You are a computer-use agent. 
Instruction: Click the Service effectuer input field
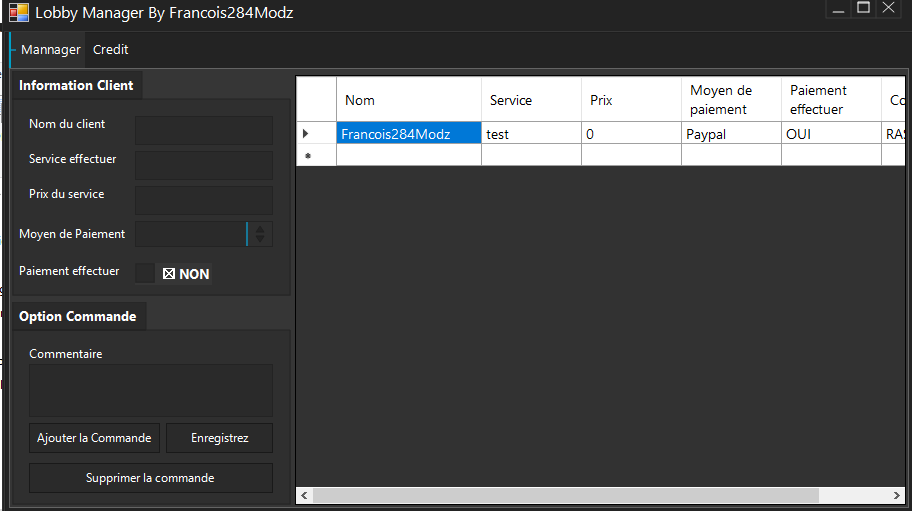click(204, 165)
